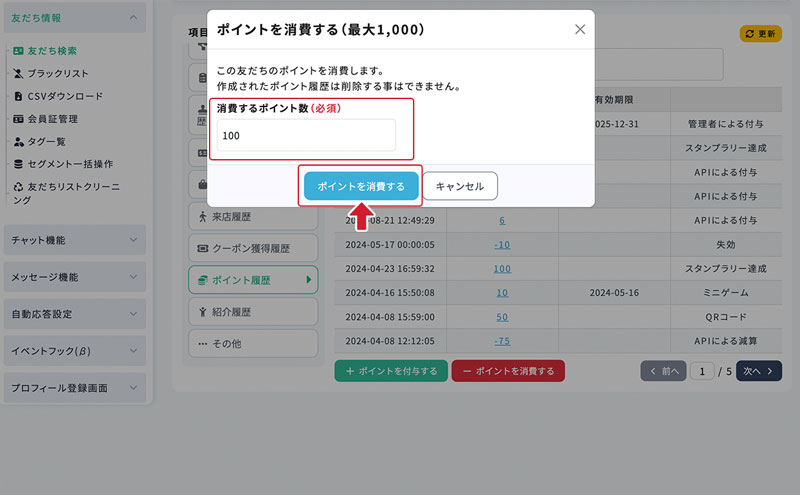
Task: Go to next page with 次へ button
Action: pos(758,371)
